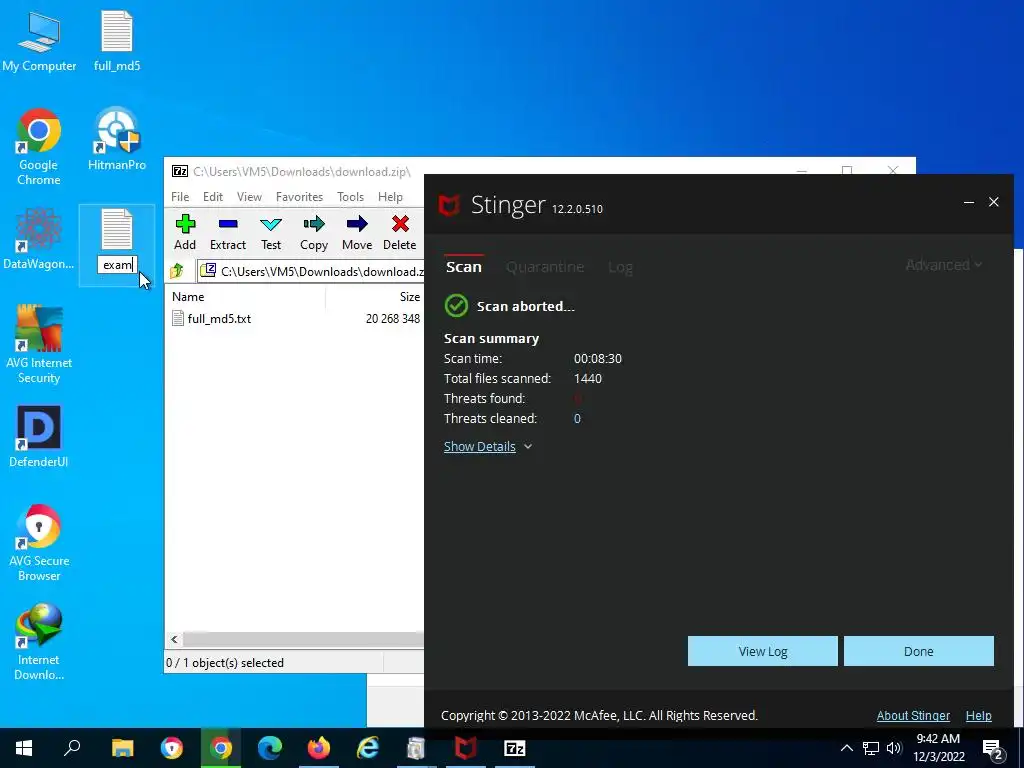Select DataWagon desktop shortcut
Screen dimensions: 1024x768
[x=39, y=239]
